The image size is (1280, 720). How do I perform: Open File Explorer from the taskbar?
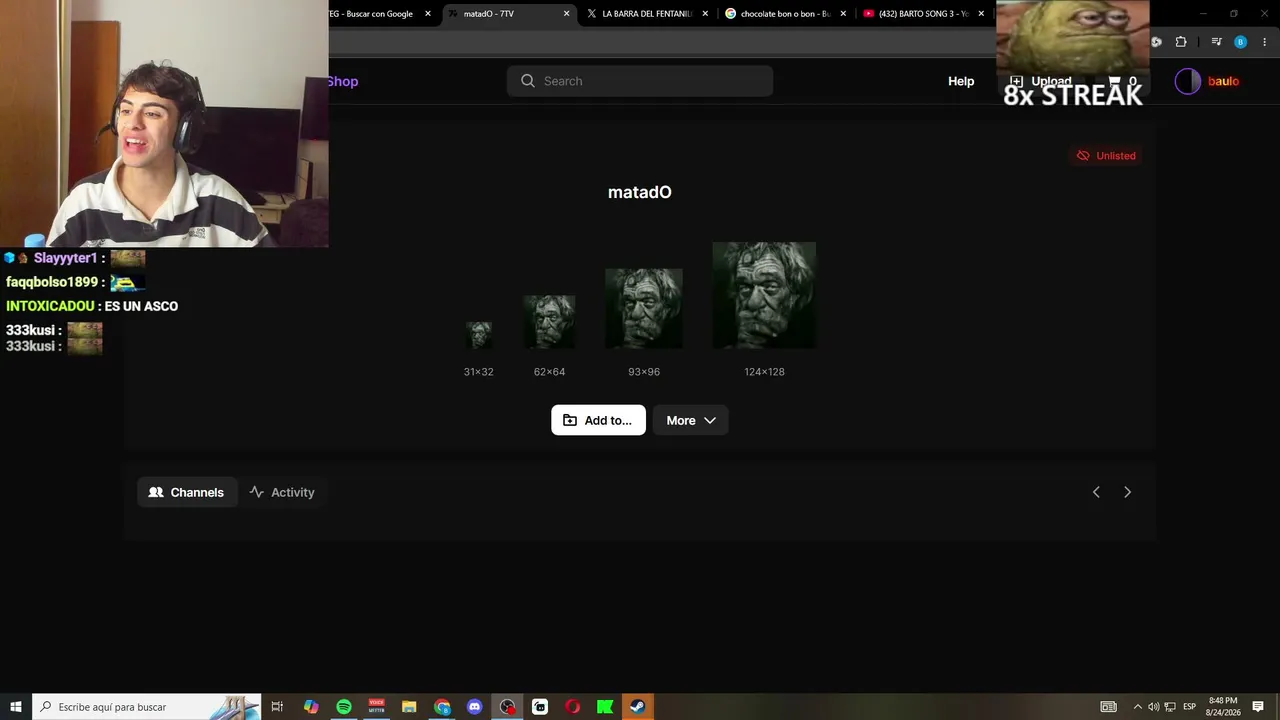tap(409, 707)
